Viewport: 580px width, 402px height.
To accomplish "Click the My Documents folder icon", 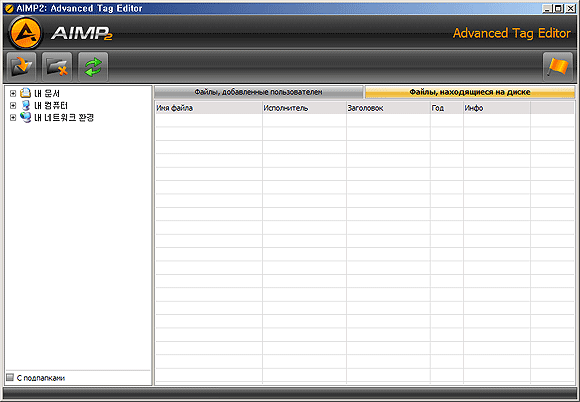I will 26,93.
